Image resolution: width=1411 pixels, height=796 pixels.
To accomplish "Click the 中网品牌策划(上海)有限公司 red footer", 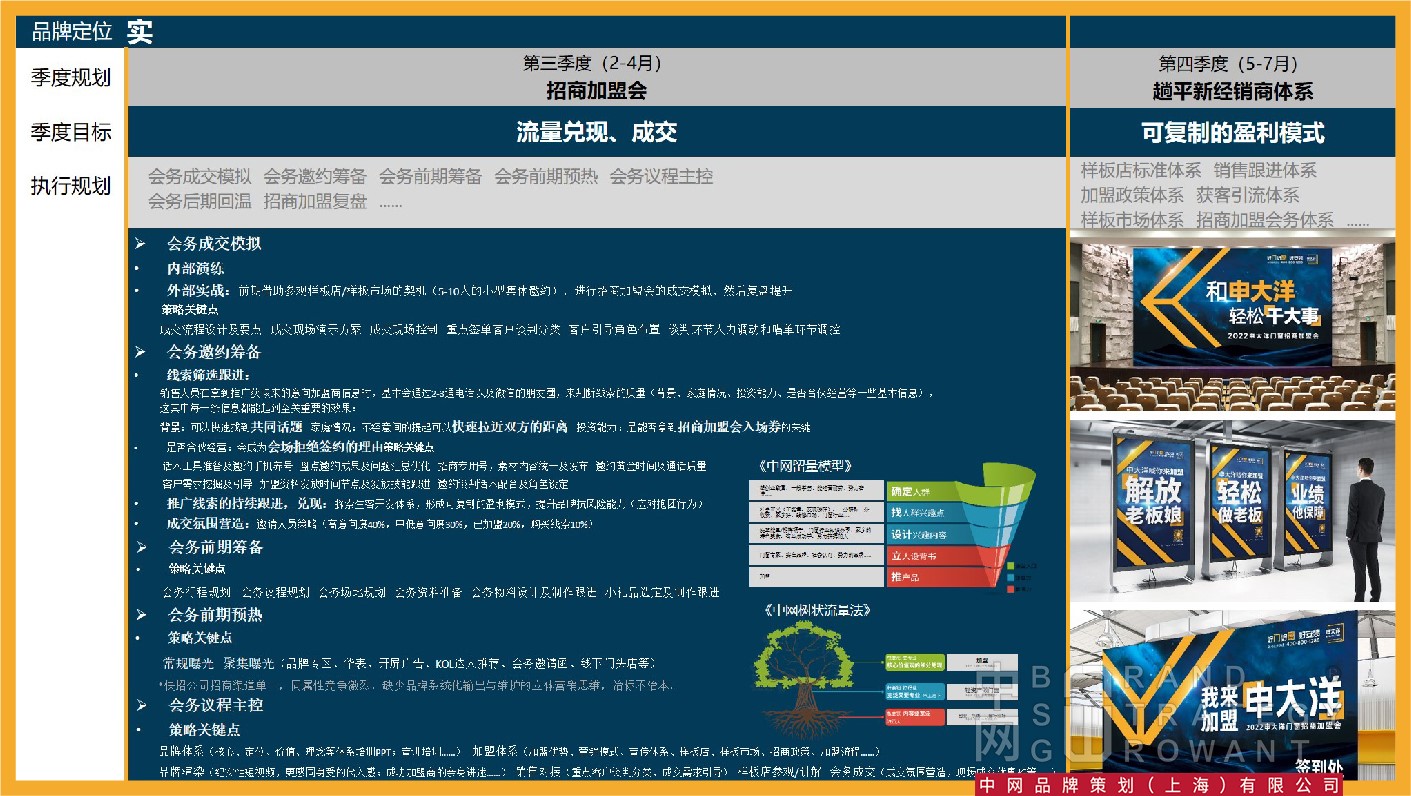I will pos(1159,786).
